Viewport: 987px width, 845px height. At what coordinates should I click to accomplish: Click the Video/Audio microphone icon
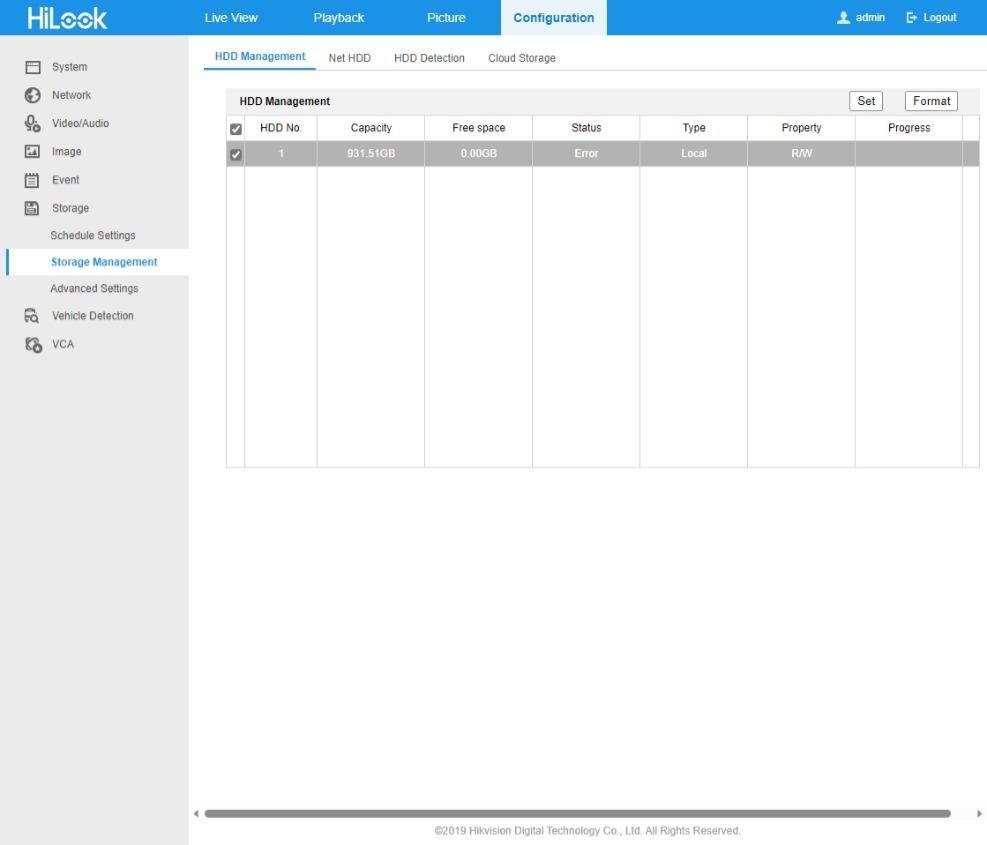pos(32,124)
